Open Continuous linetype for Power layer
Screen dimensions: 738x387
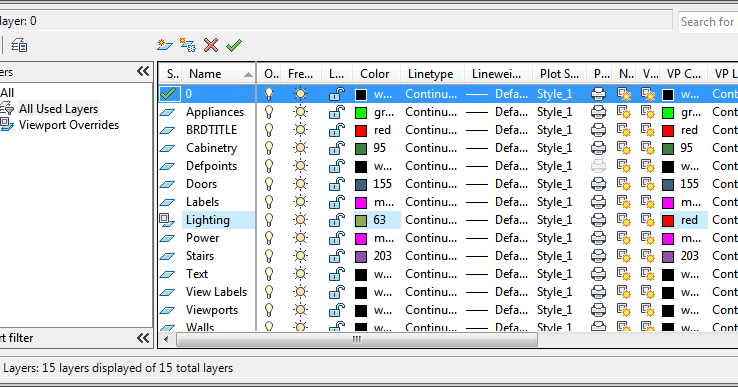(x=431, y=238)
